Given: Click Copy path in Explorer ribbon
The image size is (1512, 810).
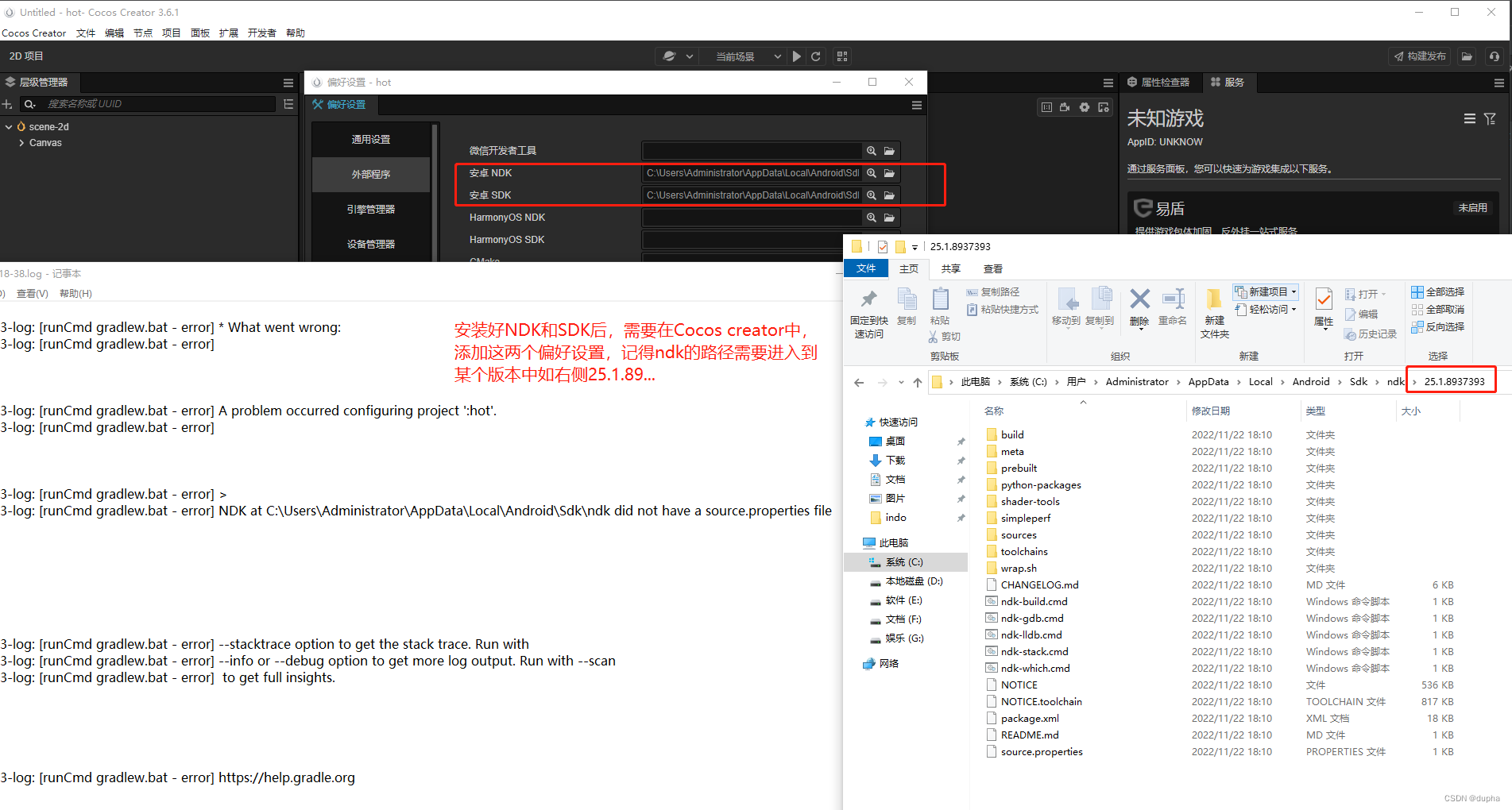Looking at the screenshot, I should tap(993, 292).
